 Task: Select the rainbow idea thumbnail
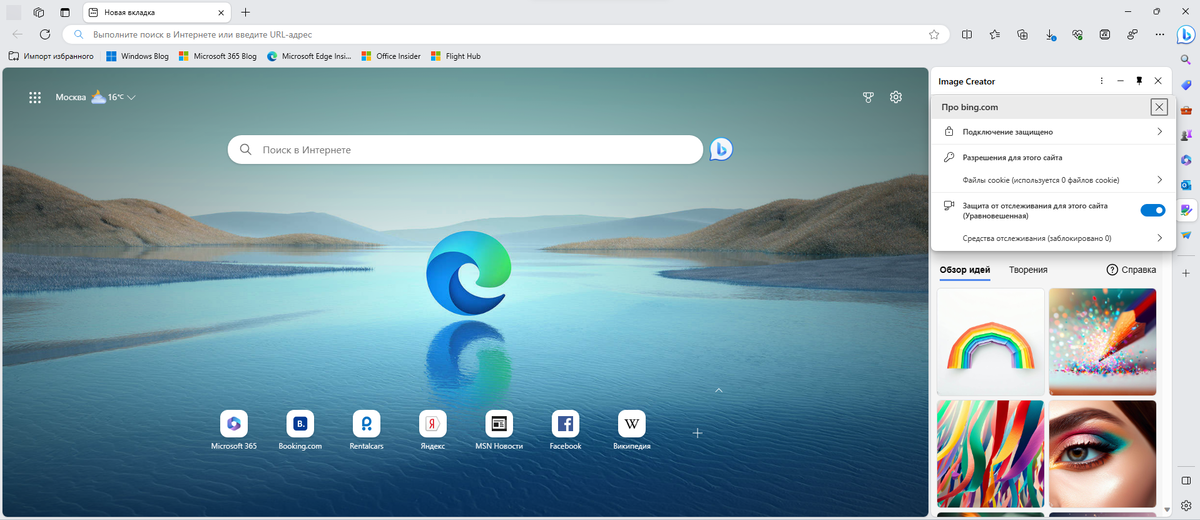[990, 341]
